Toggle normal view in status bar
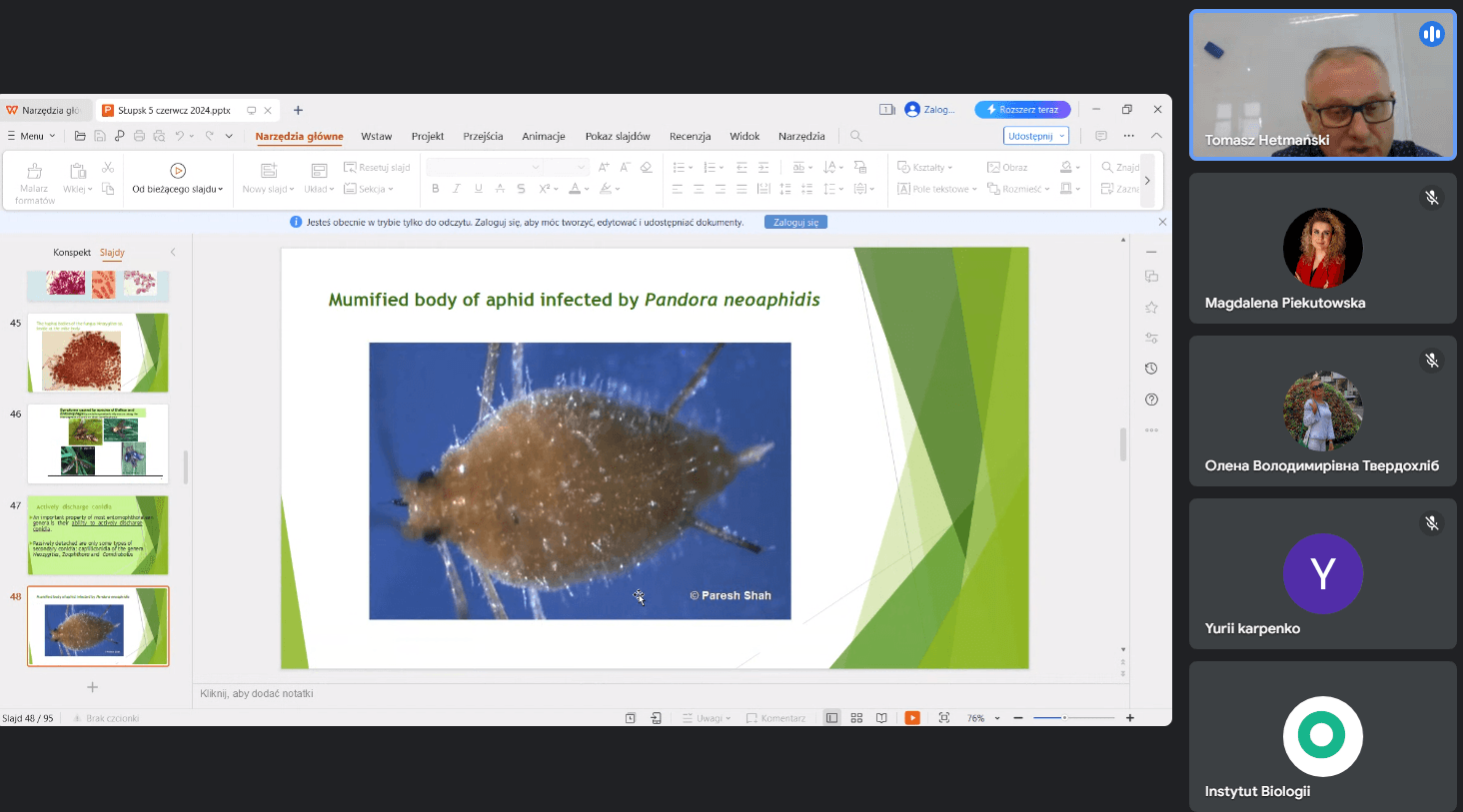Screen dimensions: 1463x812 coord(831,718)
